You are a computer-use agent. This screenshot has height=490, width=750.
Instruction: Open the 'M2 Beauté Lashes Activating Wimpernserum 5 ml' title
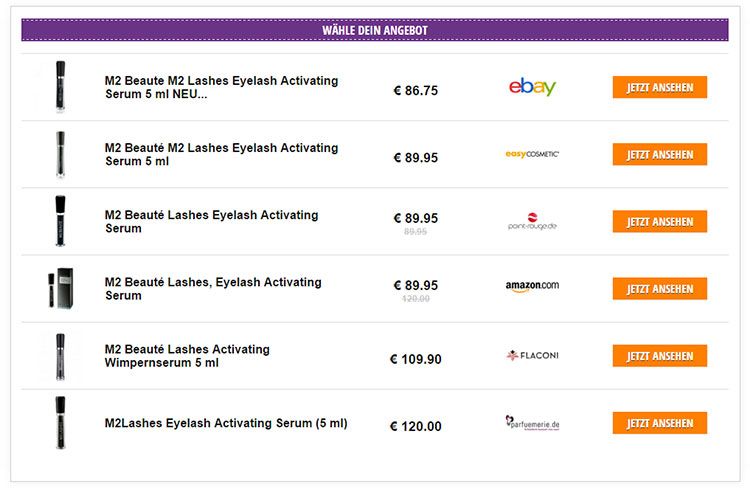coord(187,356)
